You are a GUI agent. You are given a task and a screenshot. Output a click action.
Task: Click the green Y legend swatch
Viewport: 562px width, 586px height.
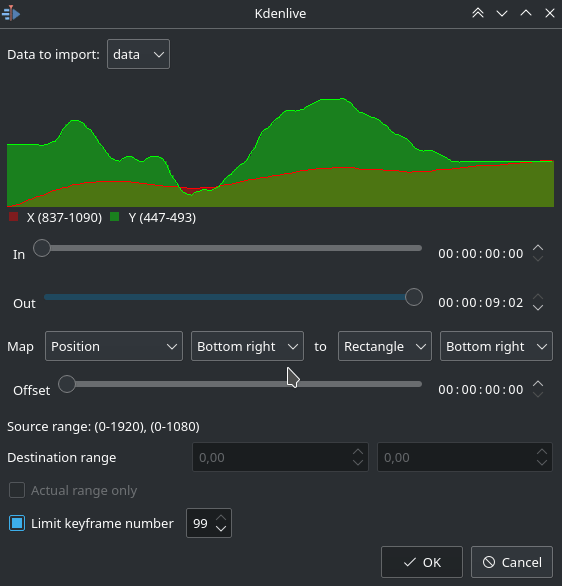115,217
